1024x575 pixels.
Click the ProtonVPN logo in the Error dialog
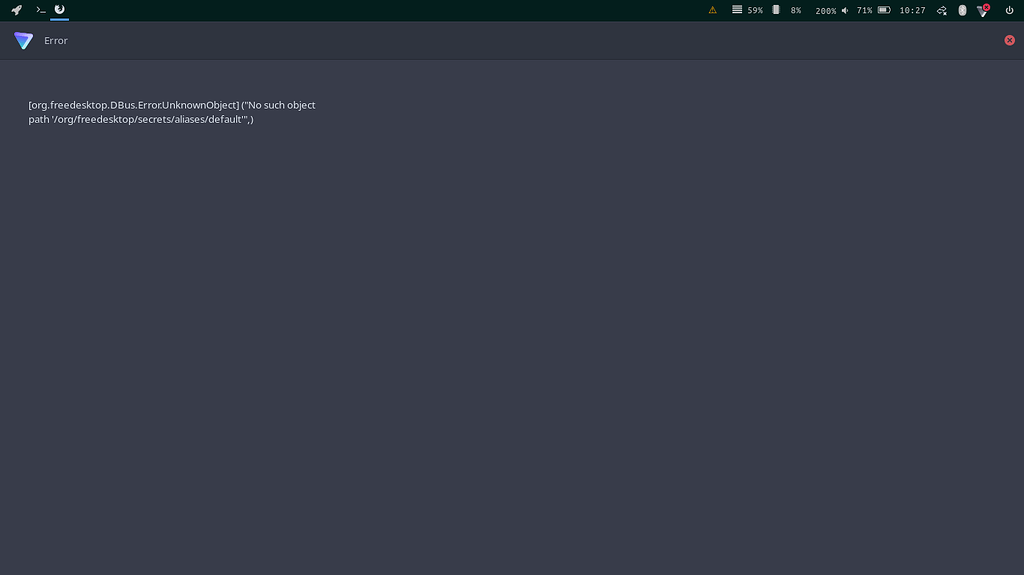[24, 41]
